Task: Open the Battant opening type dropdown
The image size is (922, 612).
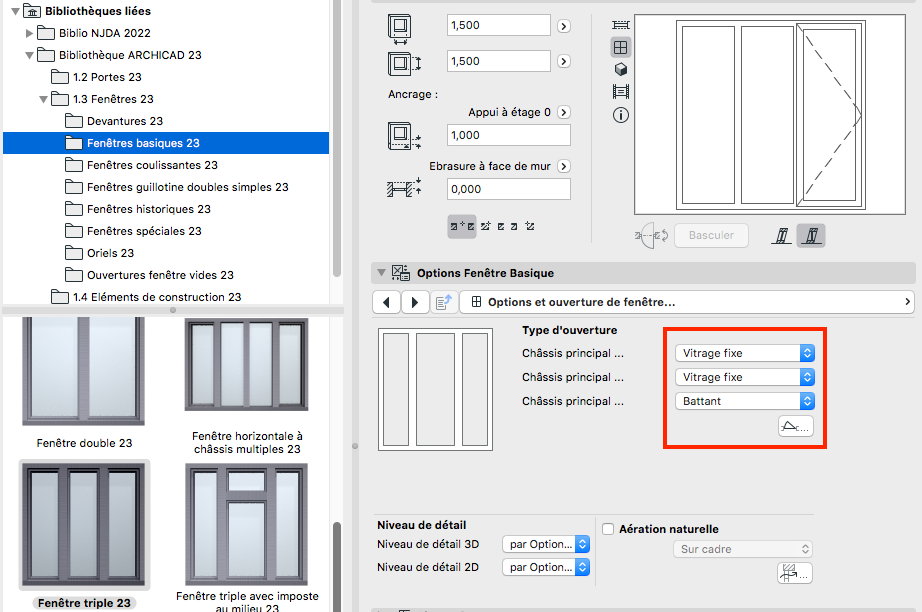Action: (x=744, y=401)
